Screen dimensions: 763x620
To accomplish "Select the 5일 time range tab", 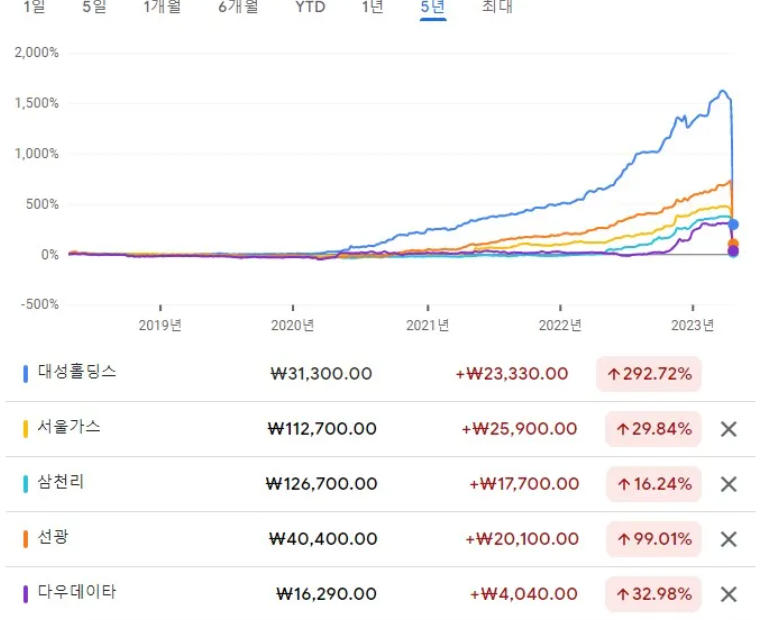I will coord(94,7).
